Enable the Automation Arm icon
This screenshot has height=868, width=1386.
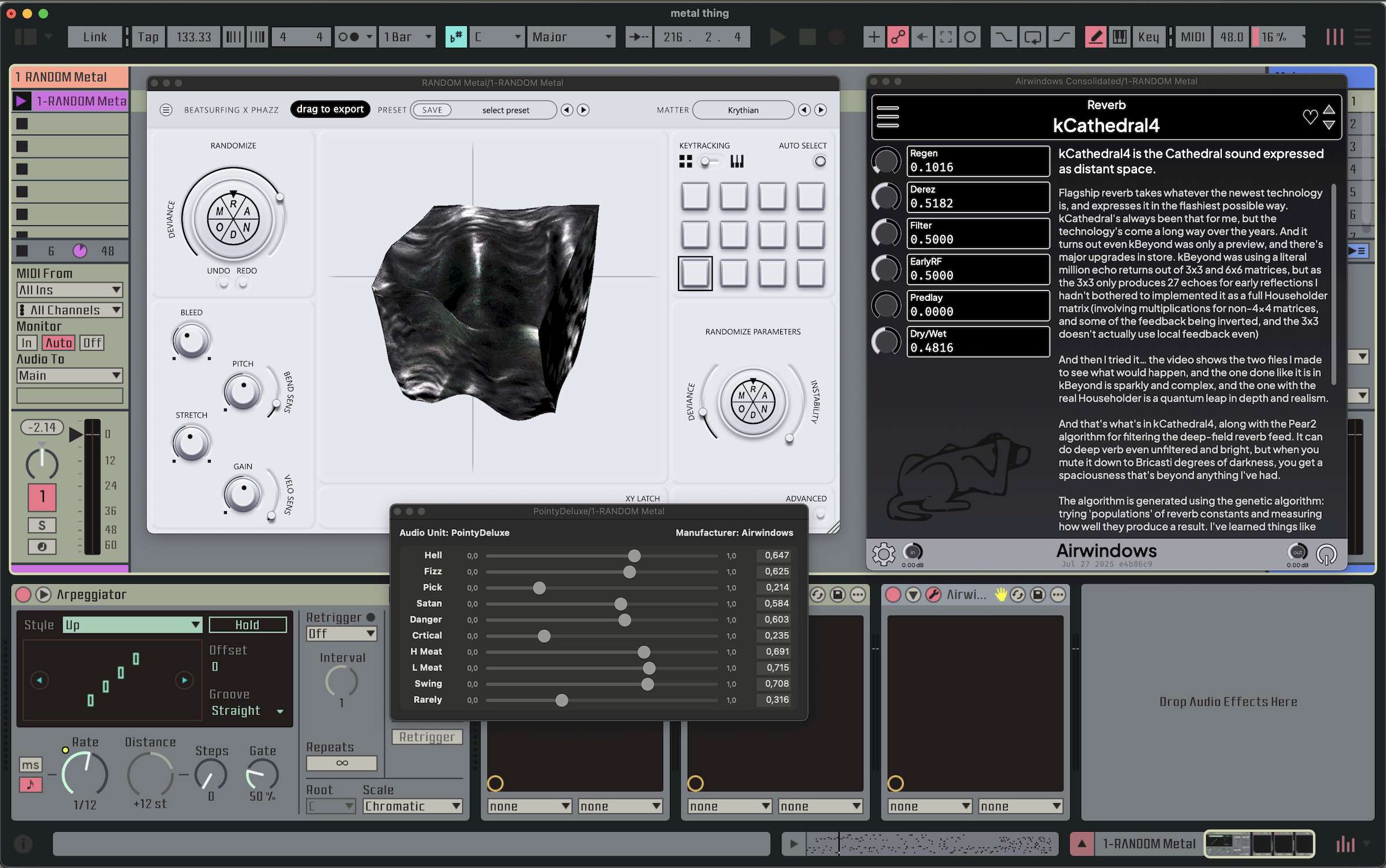897,37
